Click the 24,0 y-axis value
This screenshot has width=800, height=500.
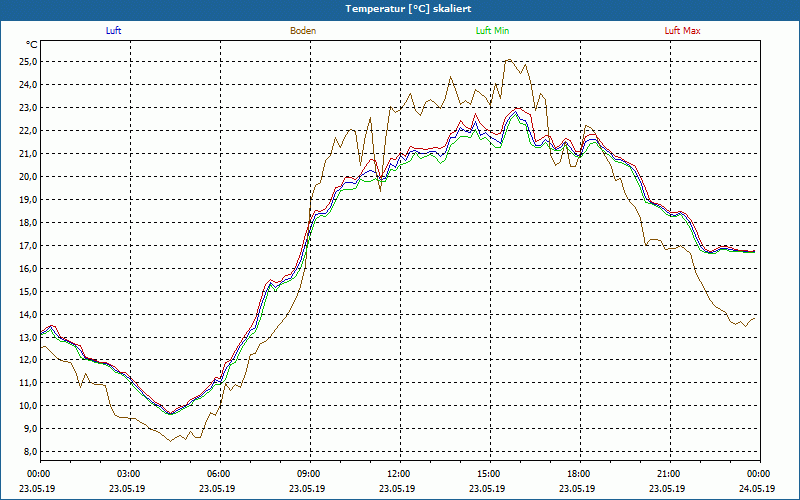[x=29, y=85]
